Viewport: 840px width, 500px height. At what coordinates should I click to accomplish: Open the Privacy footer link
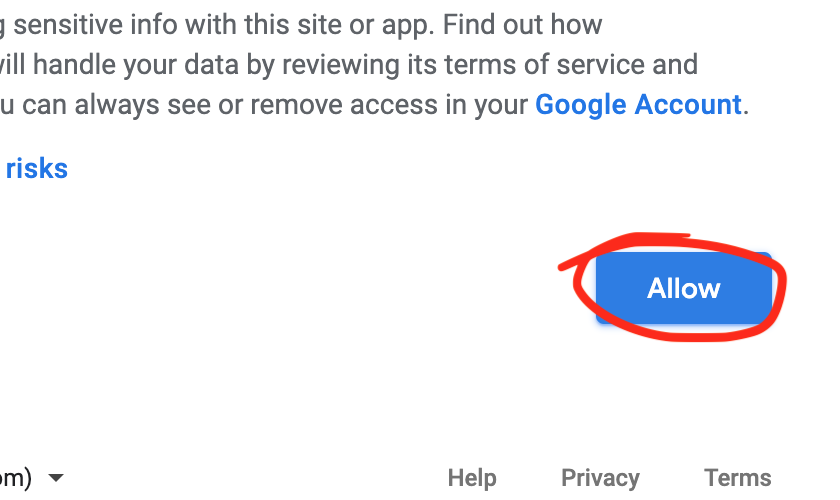coord(600,477)
